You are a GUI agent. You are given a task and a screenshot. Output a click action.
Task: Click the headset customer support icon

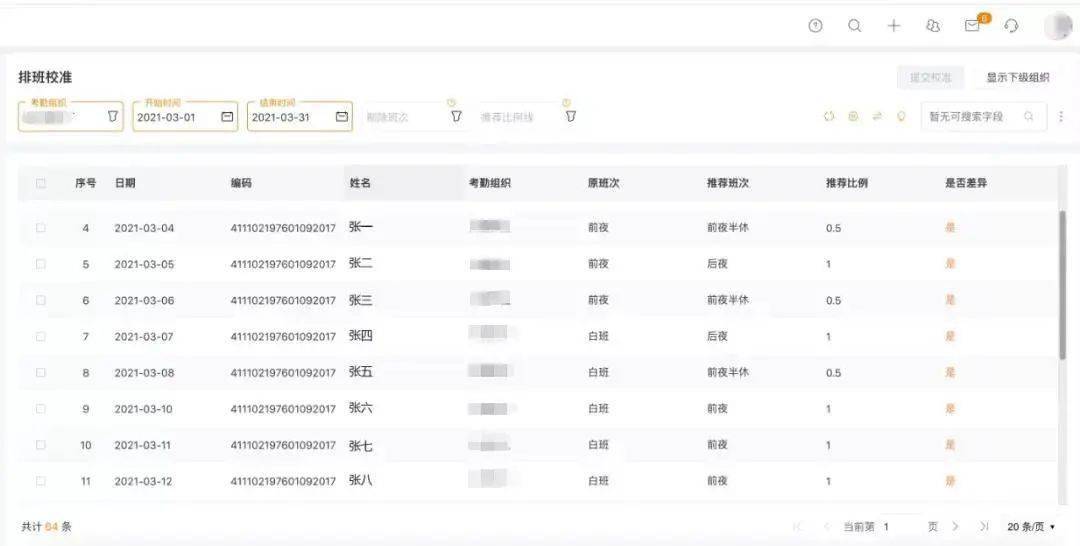click(x=1011, y=26)
